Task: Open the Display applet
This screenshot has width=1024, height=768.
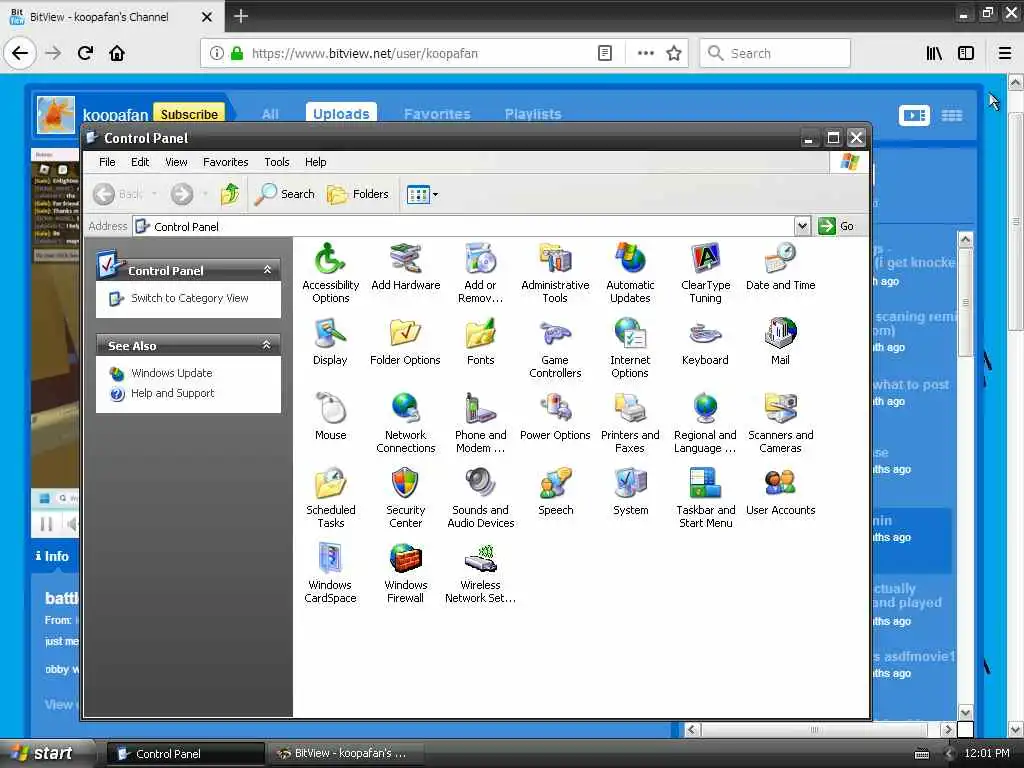Action: [x=330, y=342]
